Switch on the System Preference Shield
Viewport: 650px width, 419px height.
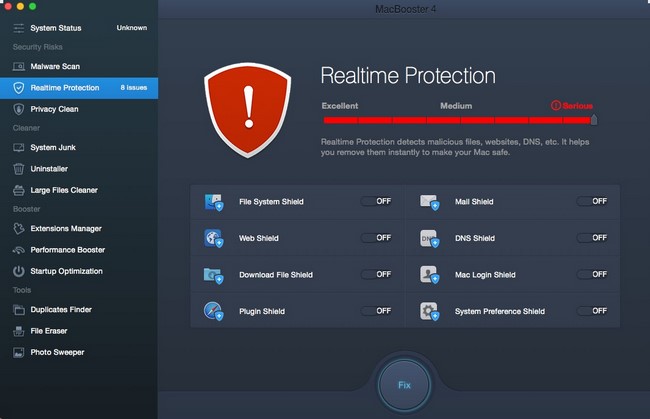pos(592,311)
